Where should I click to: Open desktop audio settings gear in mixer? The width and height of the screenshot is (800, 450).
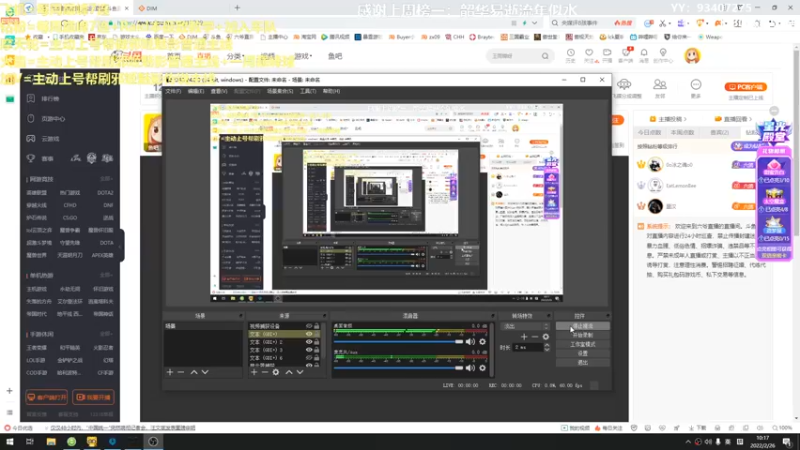[x=482, y=341]
